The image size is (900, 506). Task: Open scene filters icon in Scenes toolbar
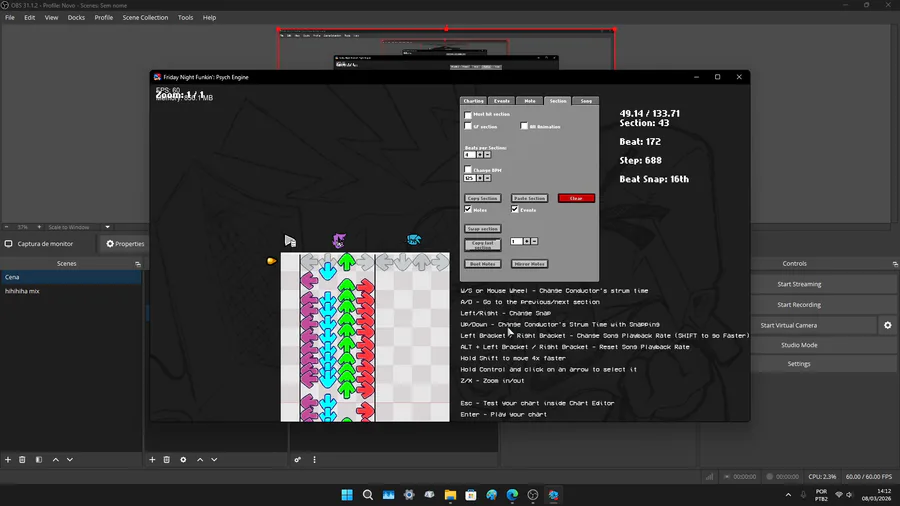point(38,460)
